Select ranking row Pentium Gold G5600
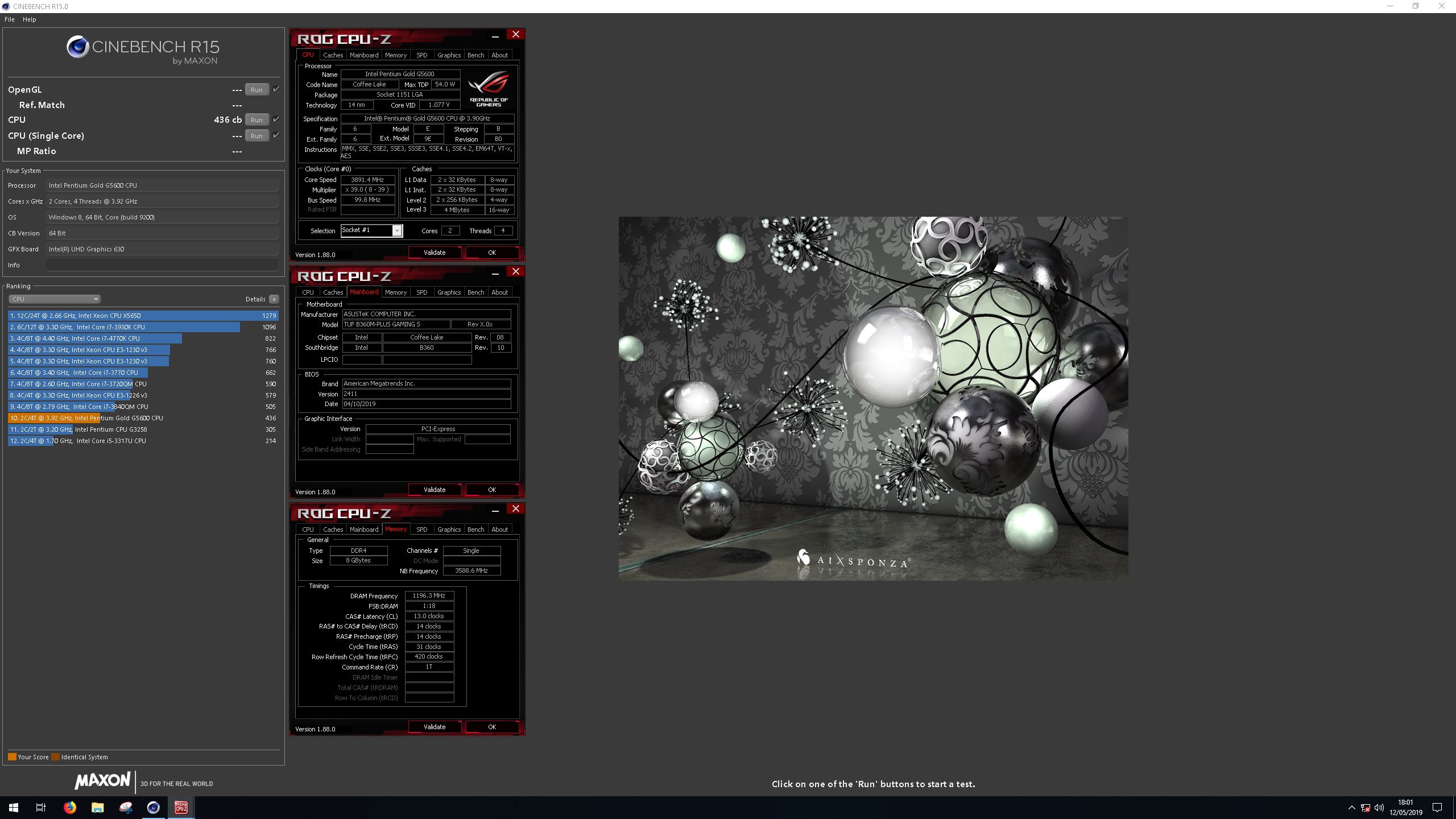 pos(143,418)
